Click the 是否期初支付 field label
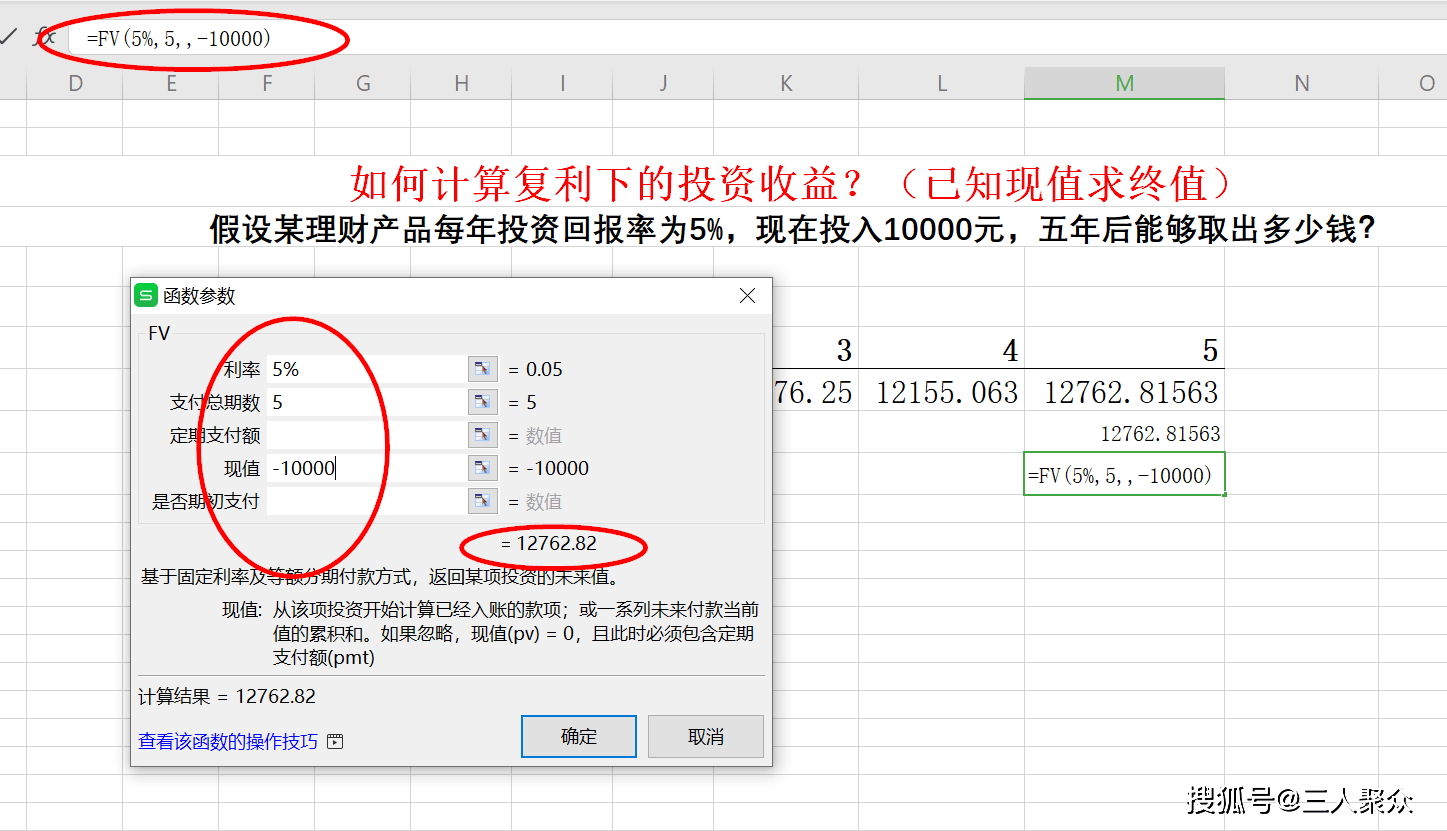 206,501
